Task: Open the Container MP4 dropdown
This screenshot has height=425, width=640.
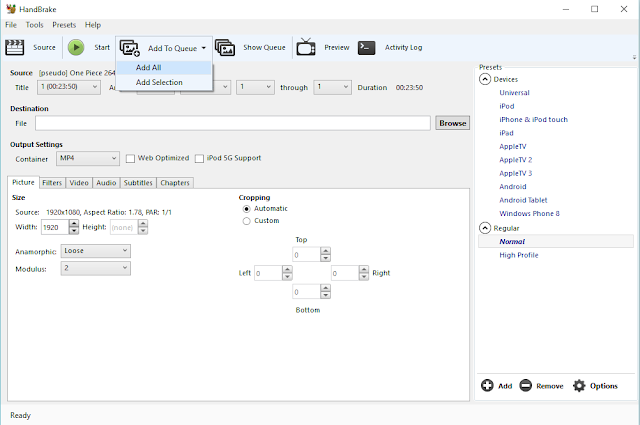Action: pos(88,158)
